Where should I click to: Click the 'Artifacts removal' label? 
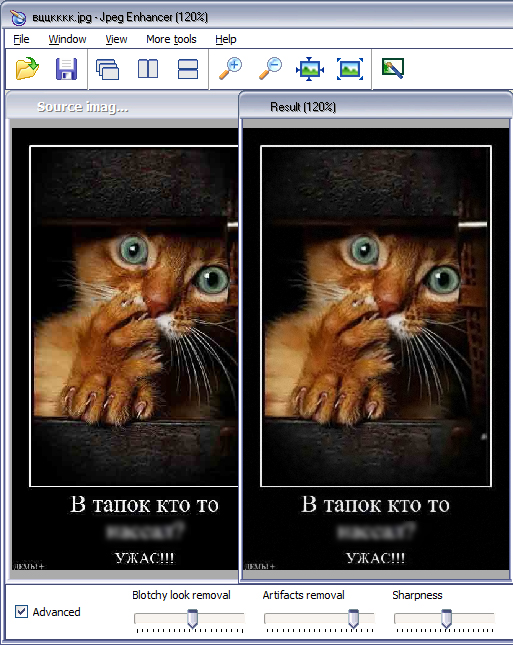click(x=304, y=595)
